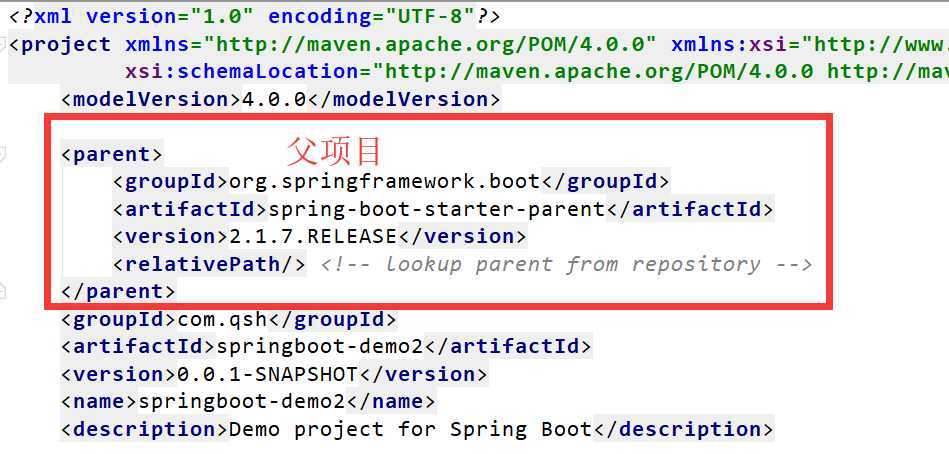The height and width of the screenshot is (454, 949).
Task: Click the opening description tag
Action: [x=145, y=429]
